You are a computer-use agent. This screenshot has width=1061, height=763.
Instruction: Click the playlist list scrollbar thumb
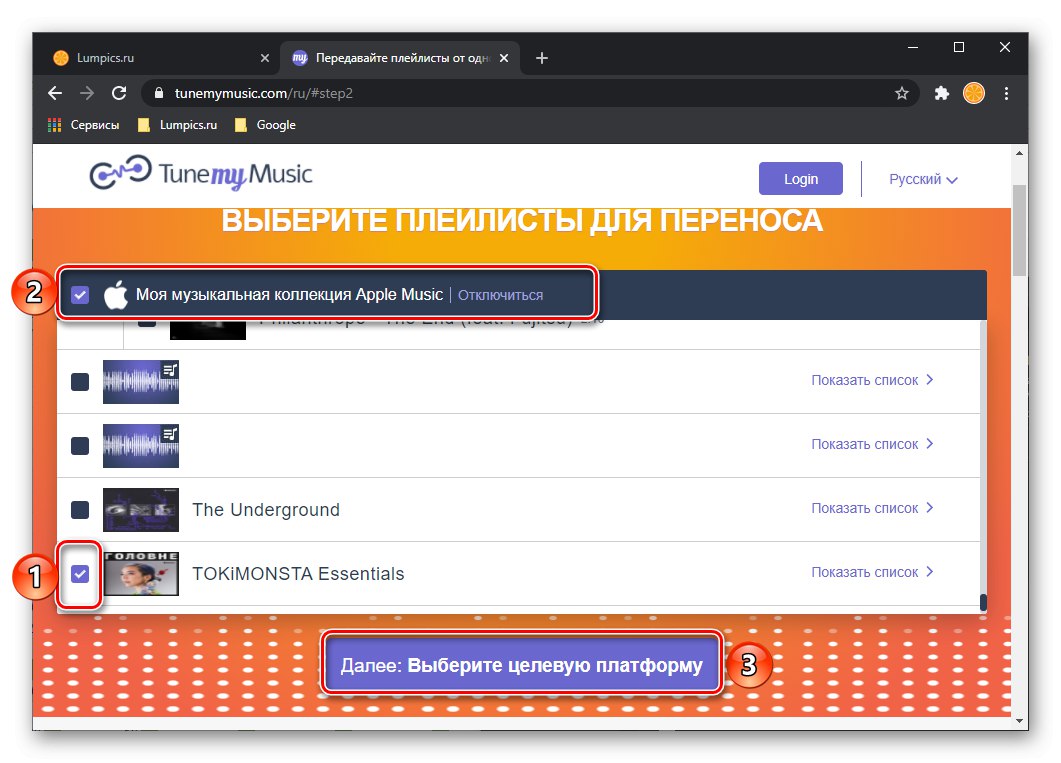(x=983, y=601)
